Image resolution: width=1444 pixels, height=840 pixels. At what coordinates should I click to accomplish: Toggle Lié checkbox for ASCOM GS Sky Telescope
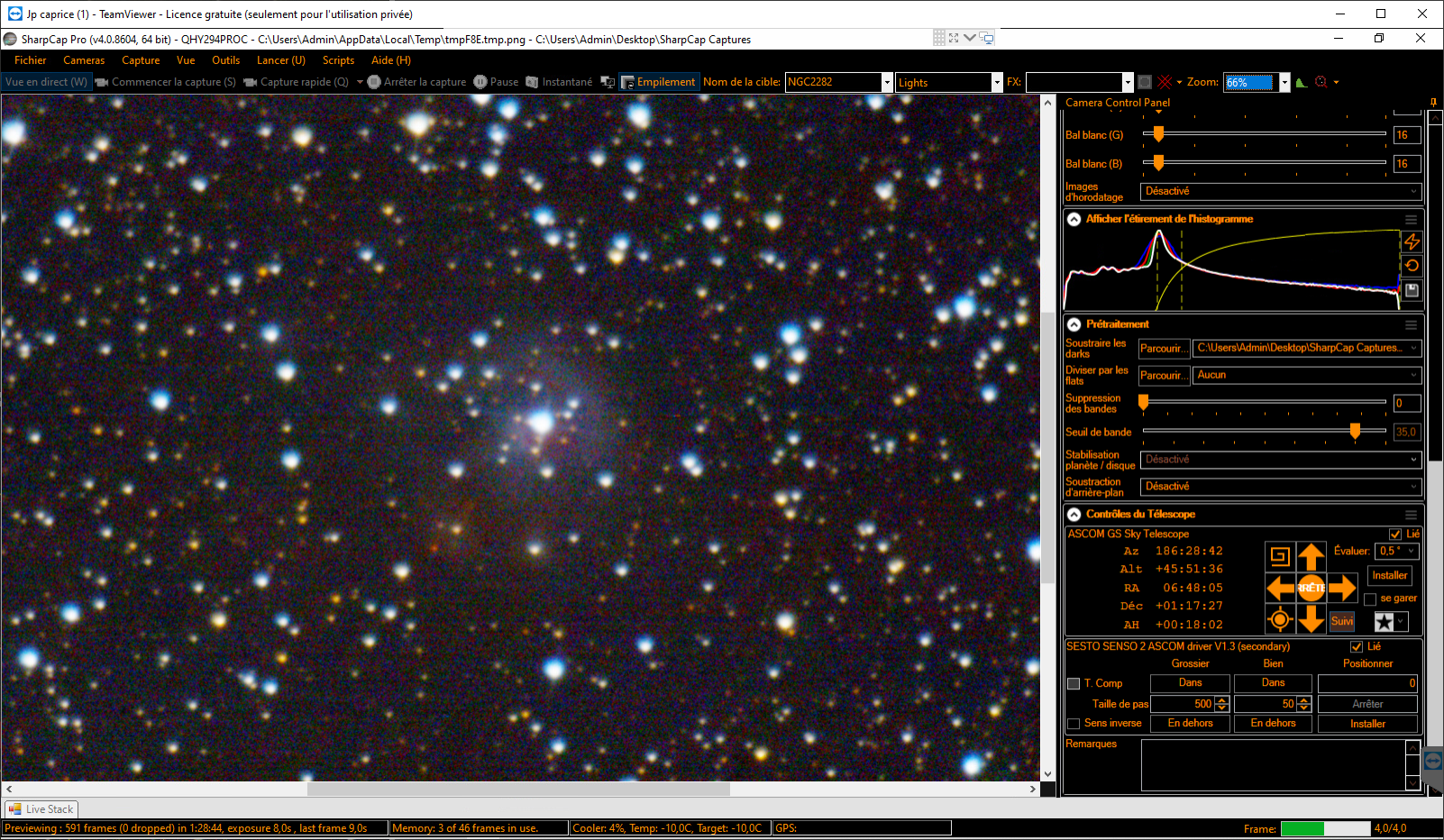click(1395, 534)
